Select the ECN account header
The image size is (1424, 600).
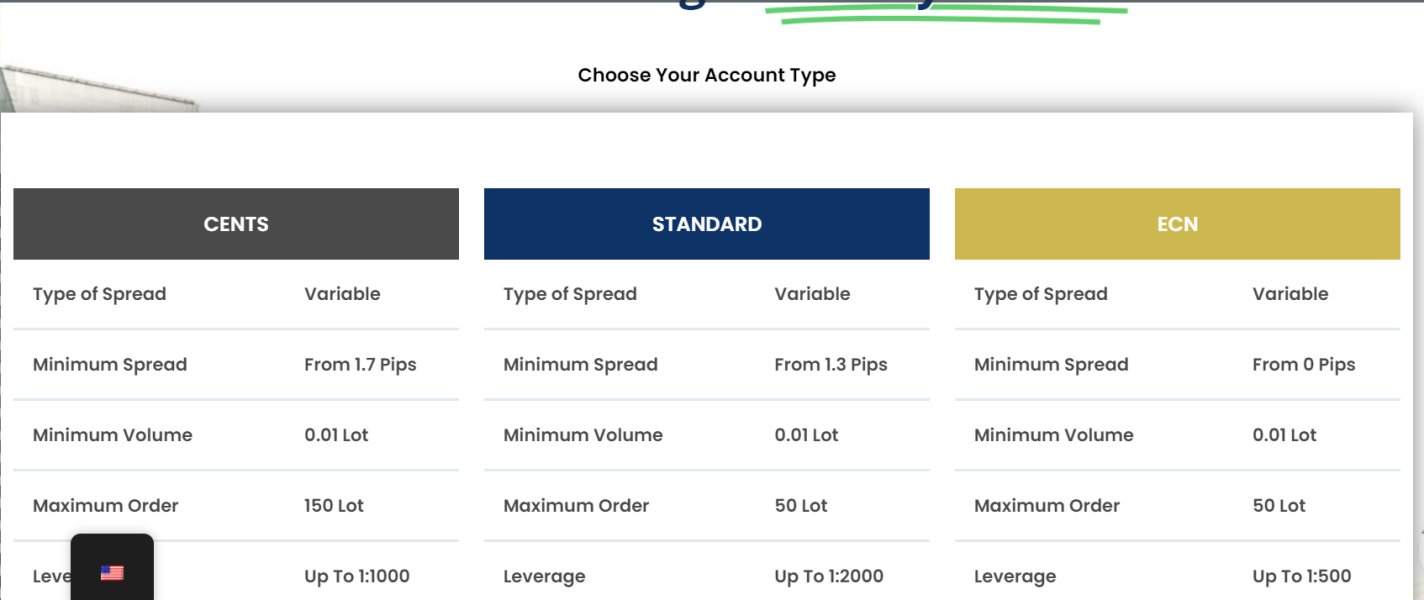click(x=1177, y=224)
